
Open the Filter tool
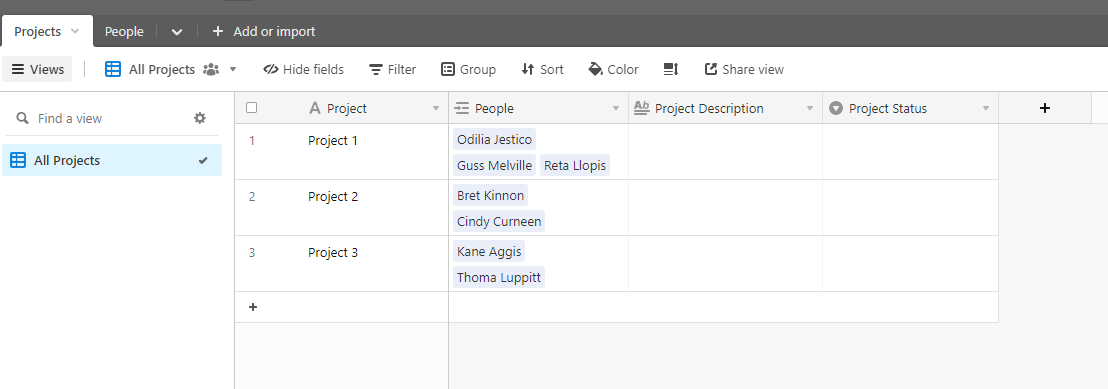(393, 69)
